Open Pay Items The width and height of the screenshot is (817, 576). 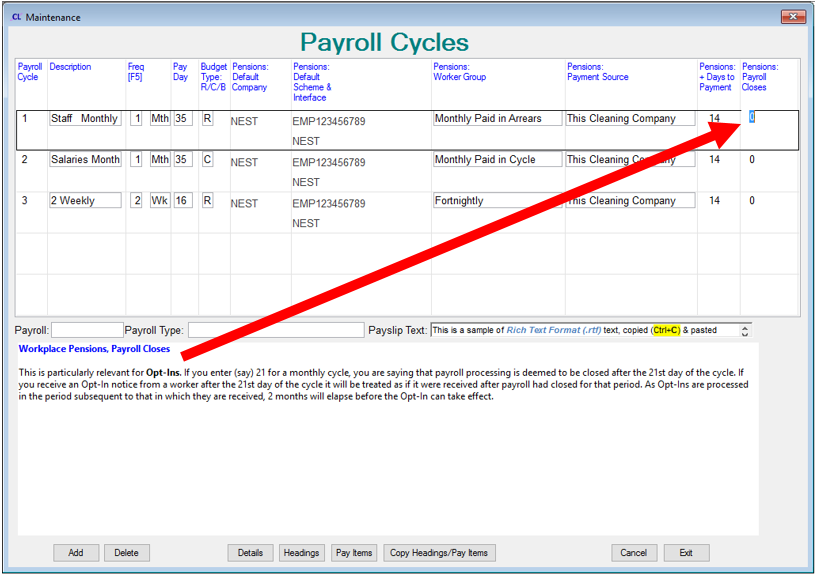(x=354, y=553)
